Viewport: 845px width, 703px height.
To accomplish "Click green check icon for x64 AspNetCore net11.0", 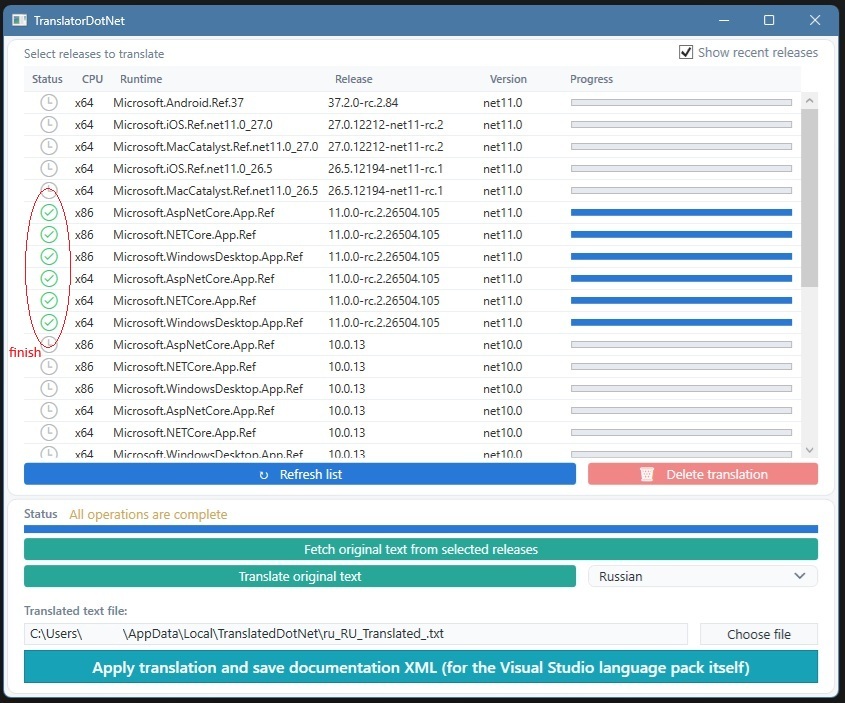I will 49,279.
